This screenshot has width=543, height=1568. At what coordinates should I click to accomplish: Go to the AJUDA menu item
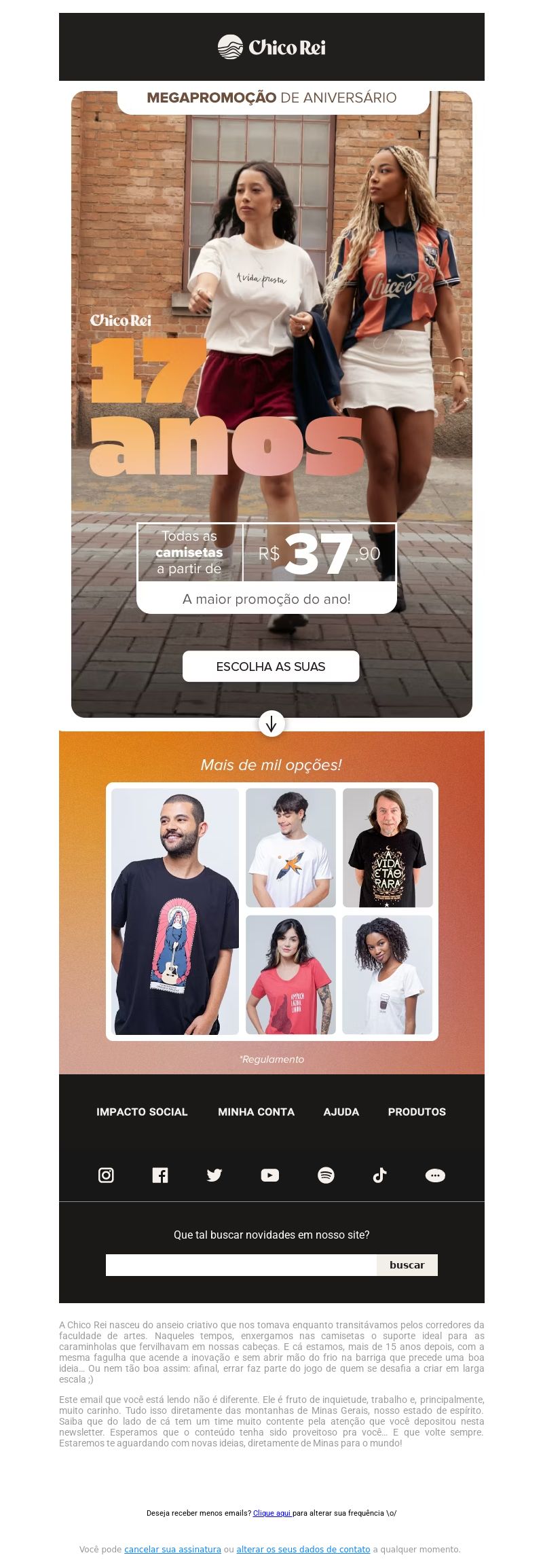(x=341, y=1112)
